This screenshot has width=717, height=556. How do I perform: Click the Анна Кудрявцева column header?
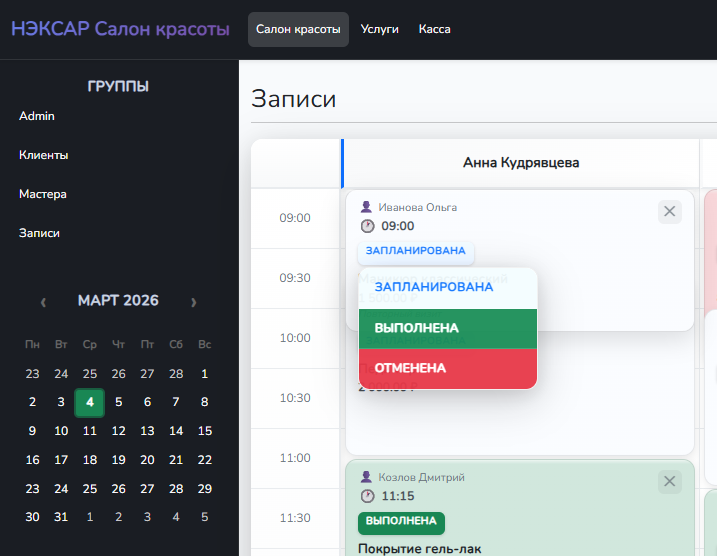point(520,162)
